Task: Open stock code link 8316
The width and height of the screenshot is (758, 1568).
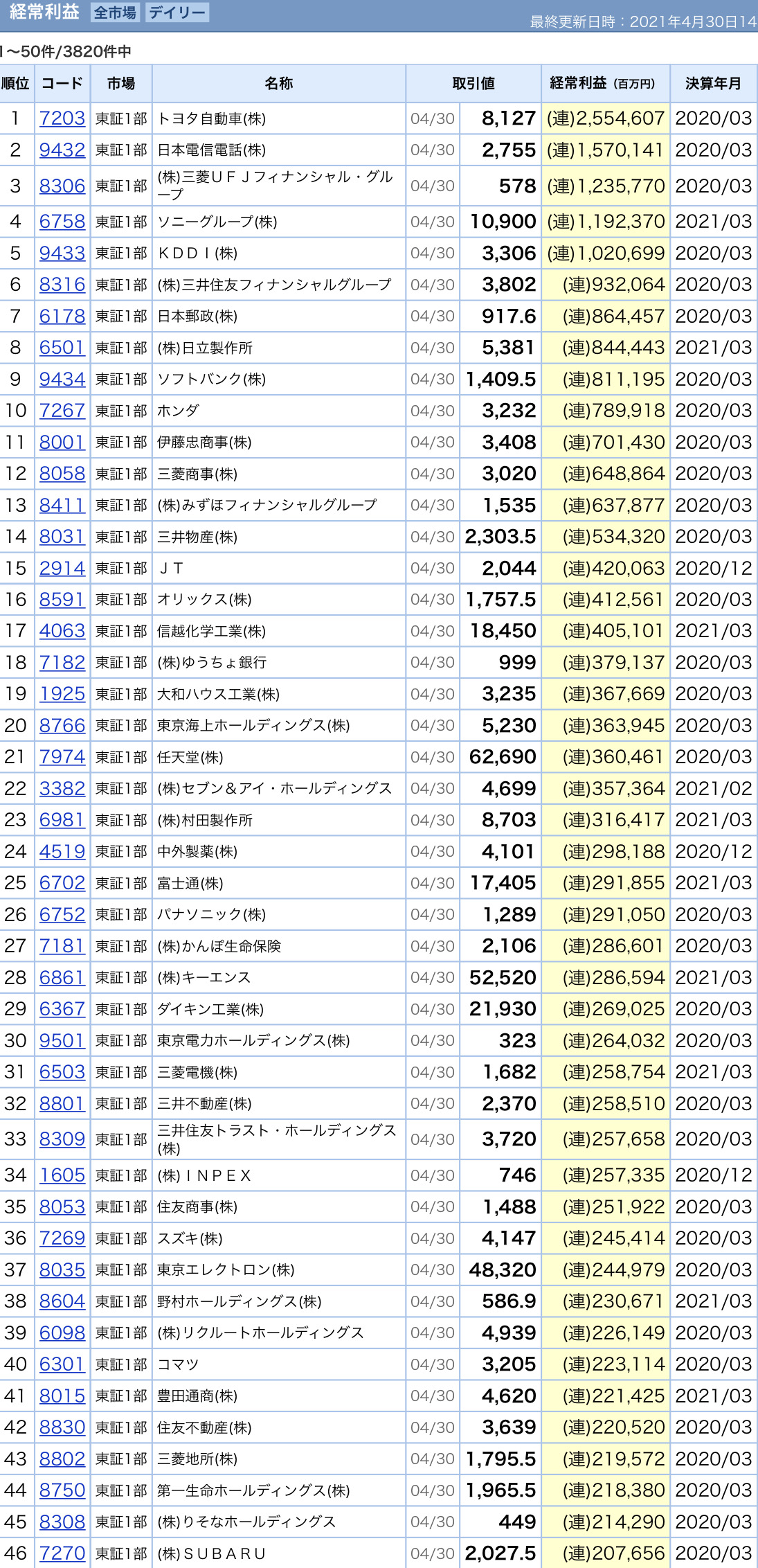Action: coord(62,285)
